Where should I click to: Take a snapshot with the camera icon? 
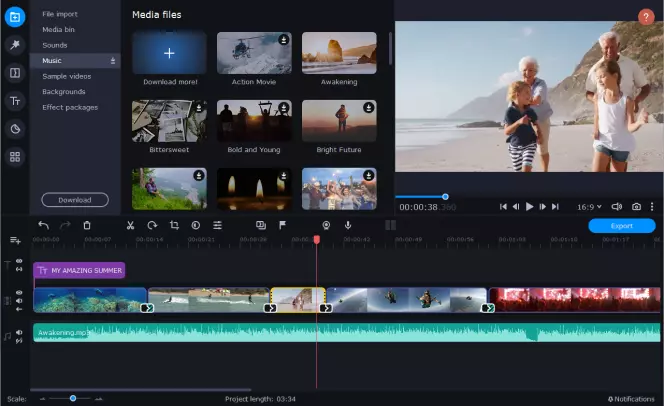(636, 207)
